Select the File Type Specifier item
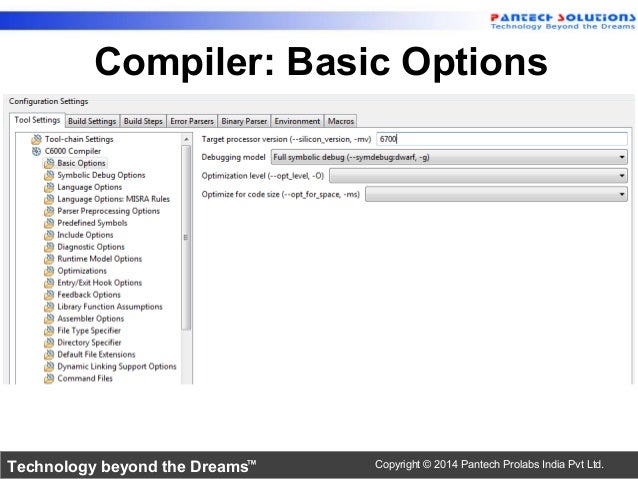The image size is (638, 479). click(89, 331)
